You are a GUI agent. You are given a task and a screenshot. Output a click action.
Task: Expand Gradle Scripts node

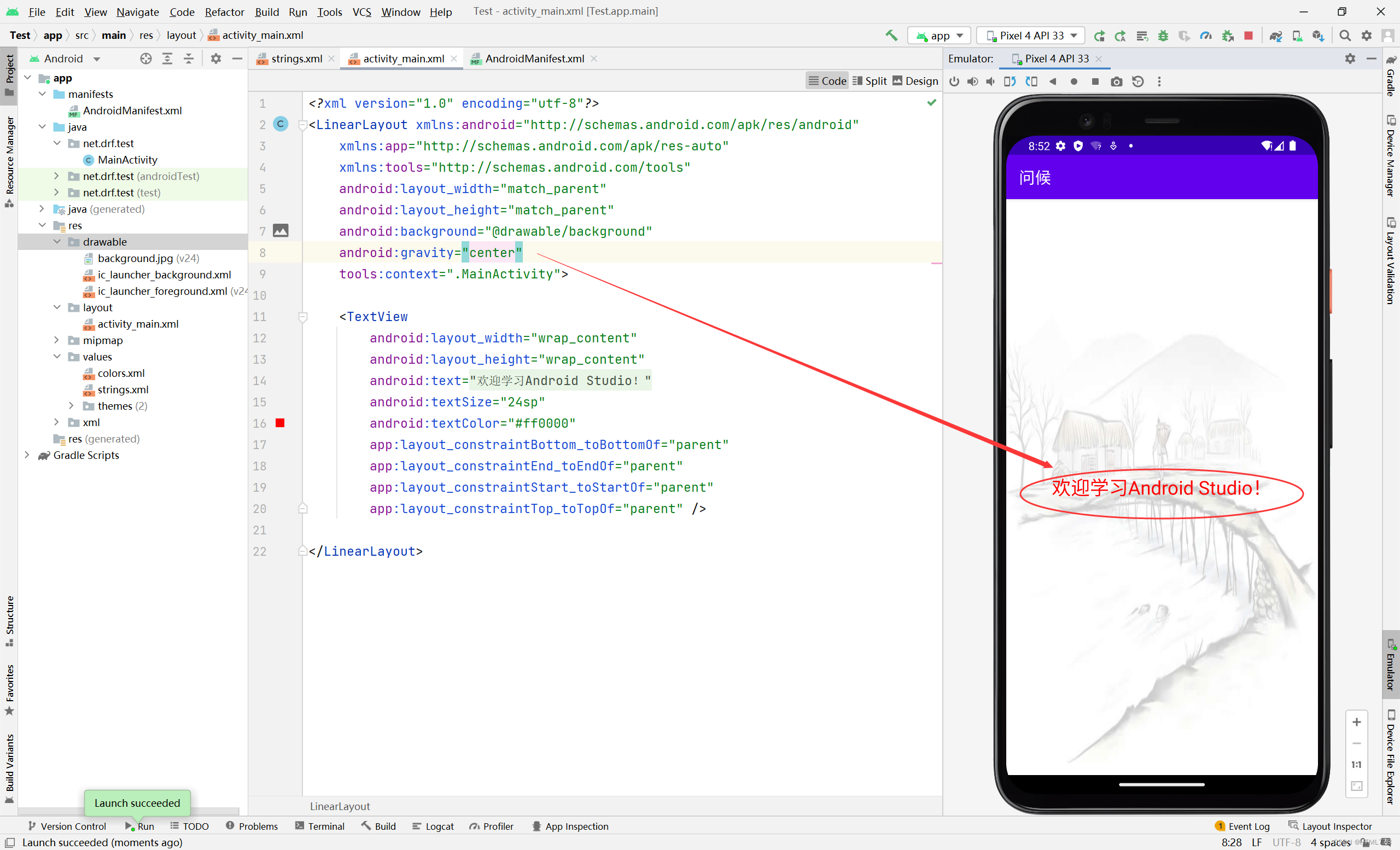point(27,455)
